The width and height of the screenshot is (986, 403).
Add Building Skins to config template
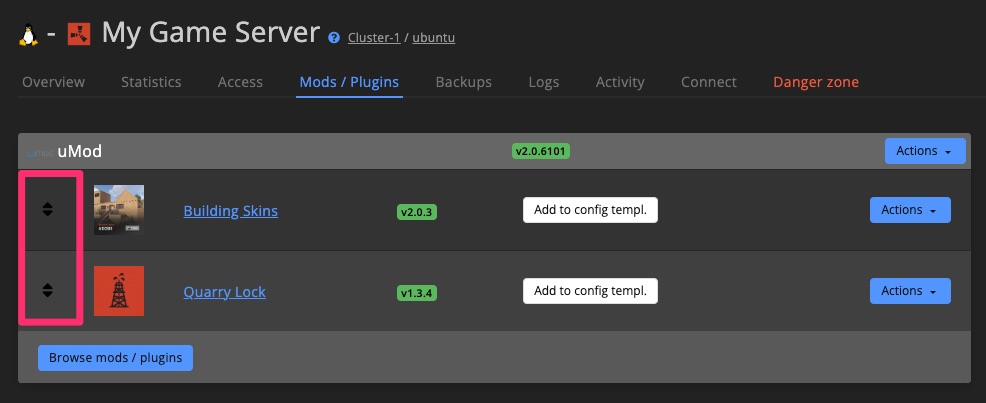coord(590,210)
